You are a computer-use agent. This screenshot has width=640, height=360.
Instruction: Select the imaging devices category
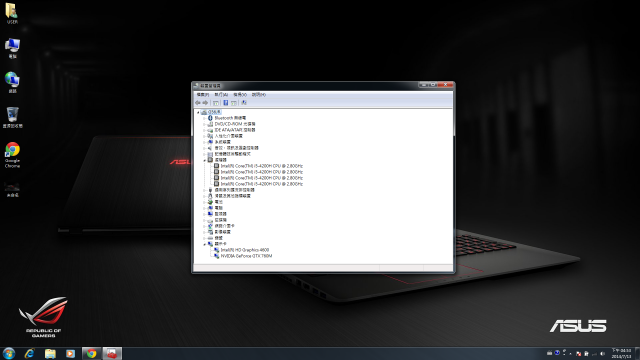click(222, 232)
